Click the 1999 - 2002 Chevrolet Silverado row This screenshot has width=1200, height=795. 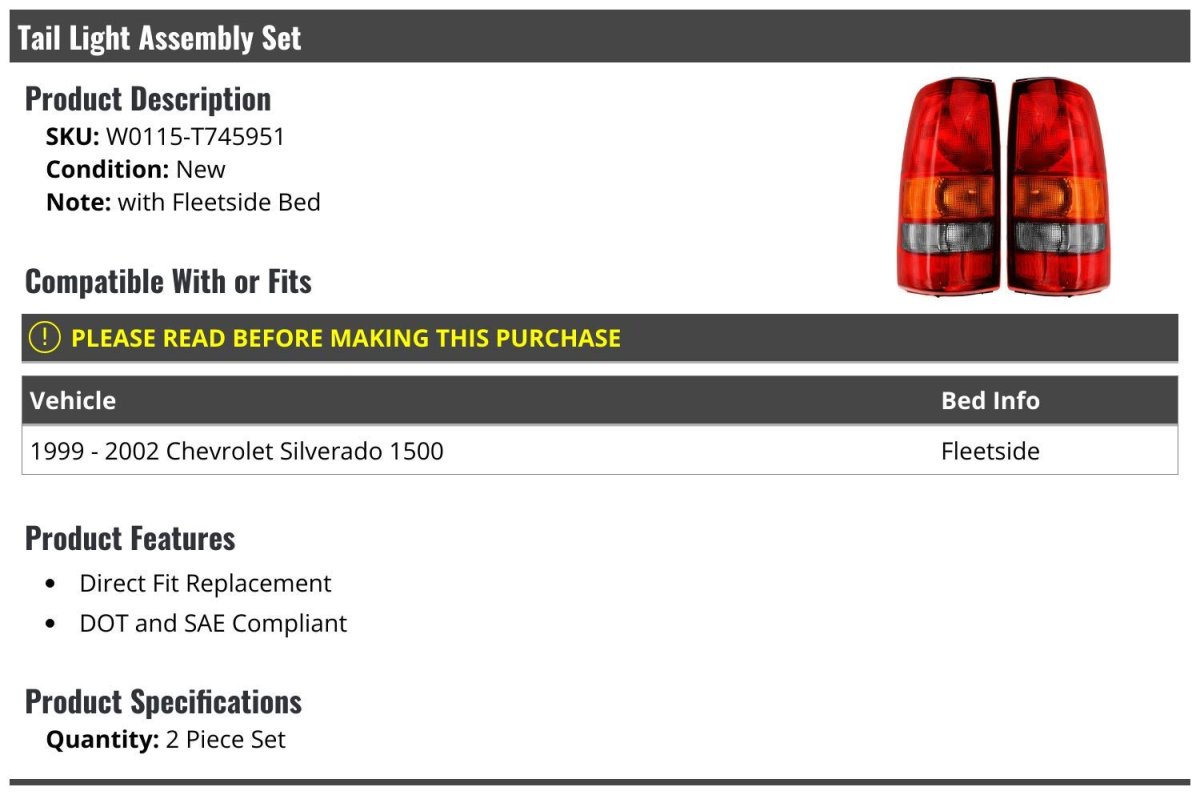[x=600, y=451]
